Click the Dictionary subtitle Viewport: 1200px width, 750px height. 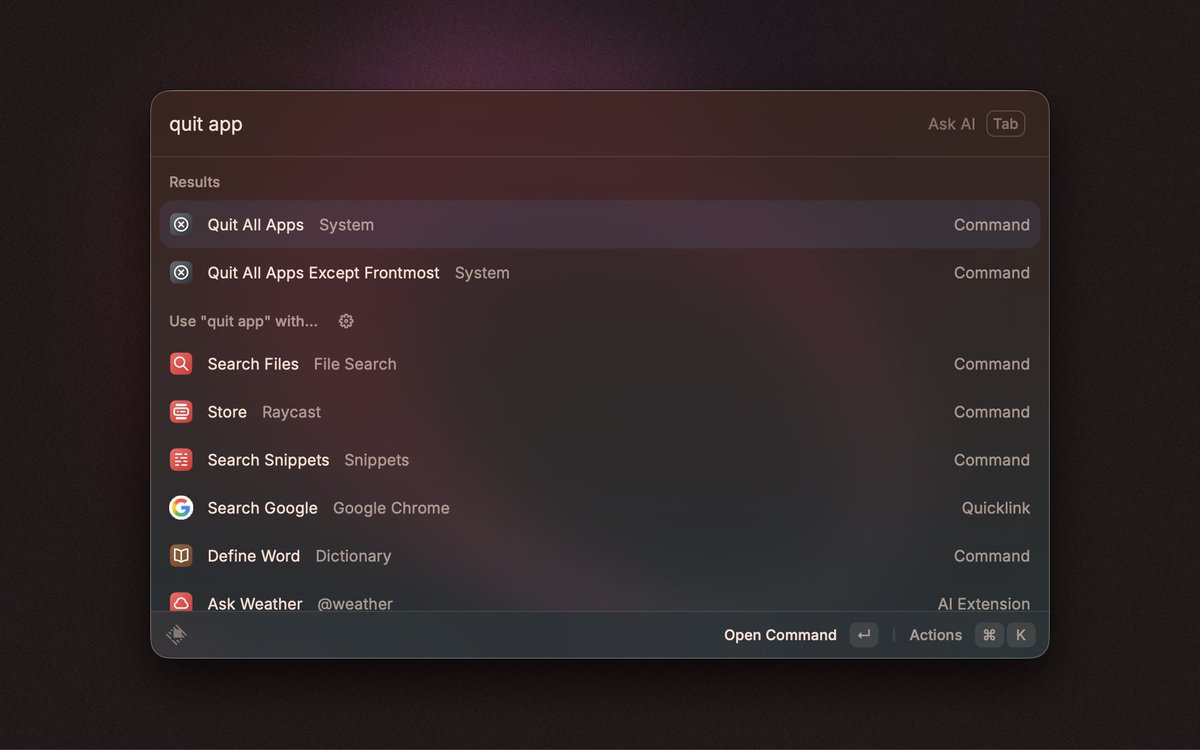[x=353, y=556]
